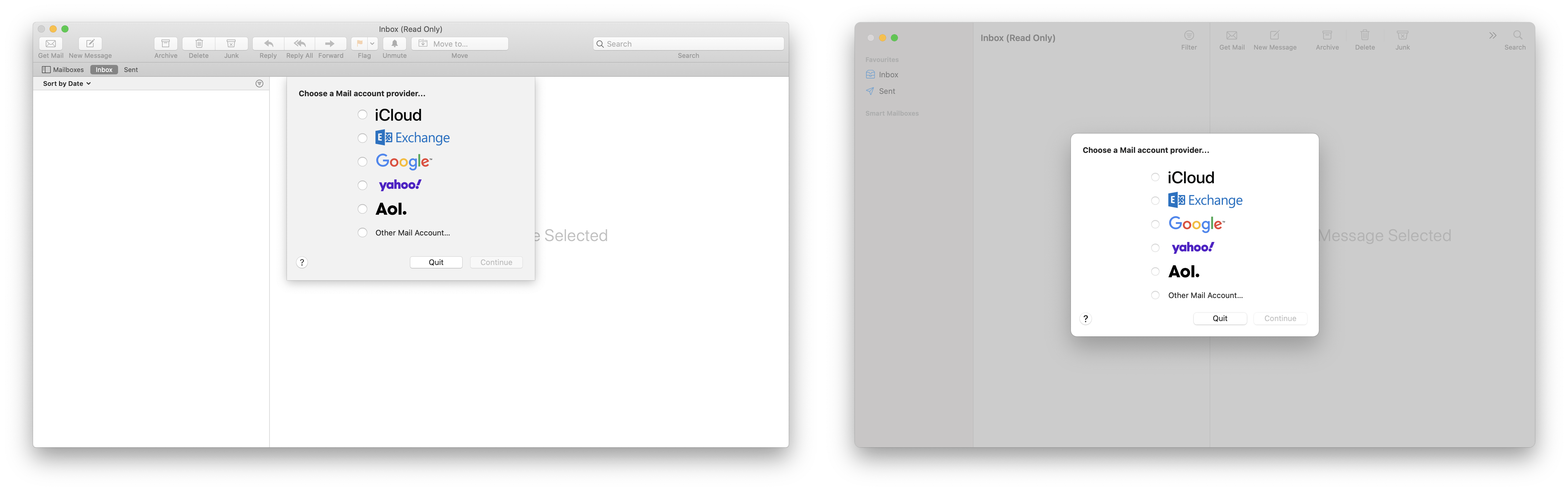Click yellow minimize button of left window

[x=53, y=29]
